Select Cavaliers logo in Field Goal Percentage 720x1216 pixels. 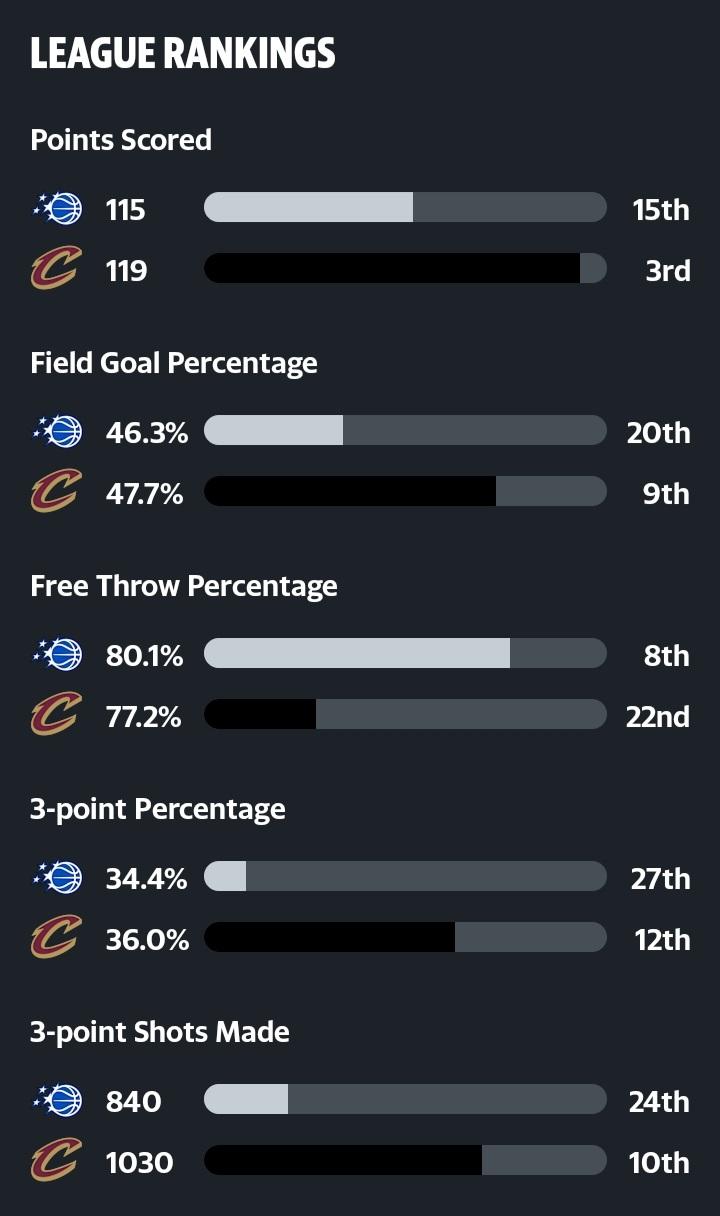56,493
